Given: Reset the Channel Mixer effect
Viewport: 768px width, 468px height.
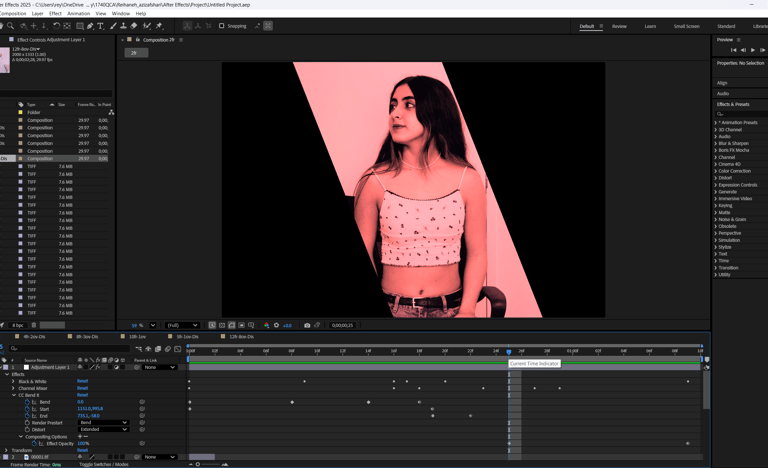Looking at the screenshot, I should pyautogui.click(x=82, y=388).
